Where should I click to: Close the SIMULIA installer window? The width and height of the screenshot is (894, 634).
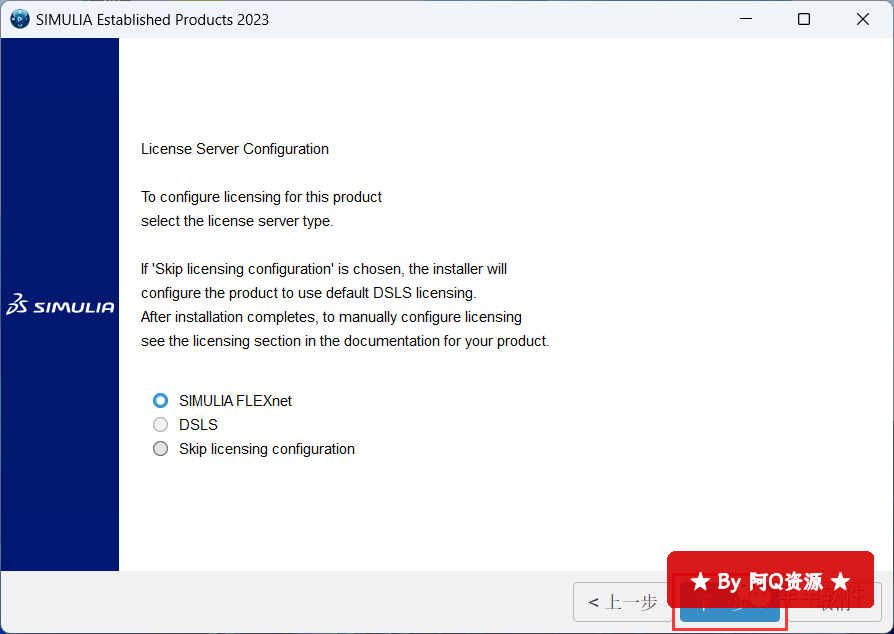coord(863,19)
